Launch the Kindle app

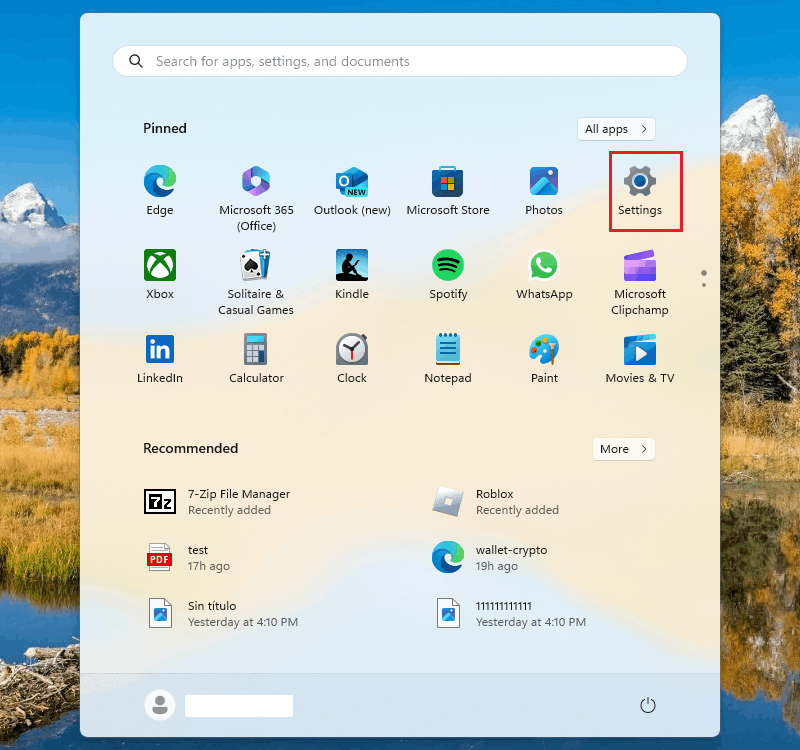pos(352,274)
